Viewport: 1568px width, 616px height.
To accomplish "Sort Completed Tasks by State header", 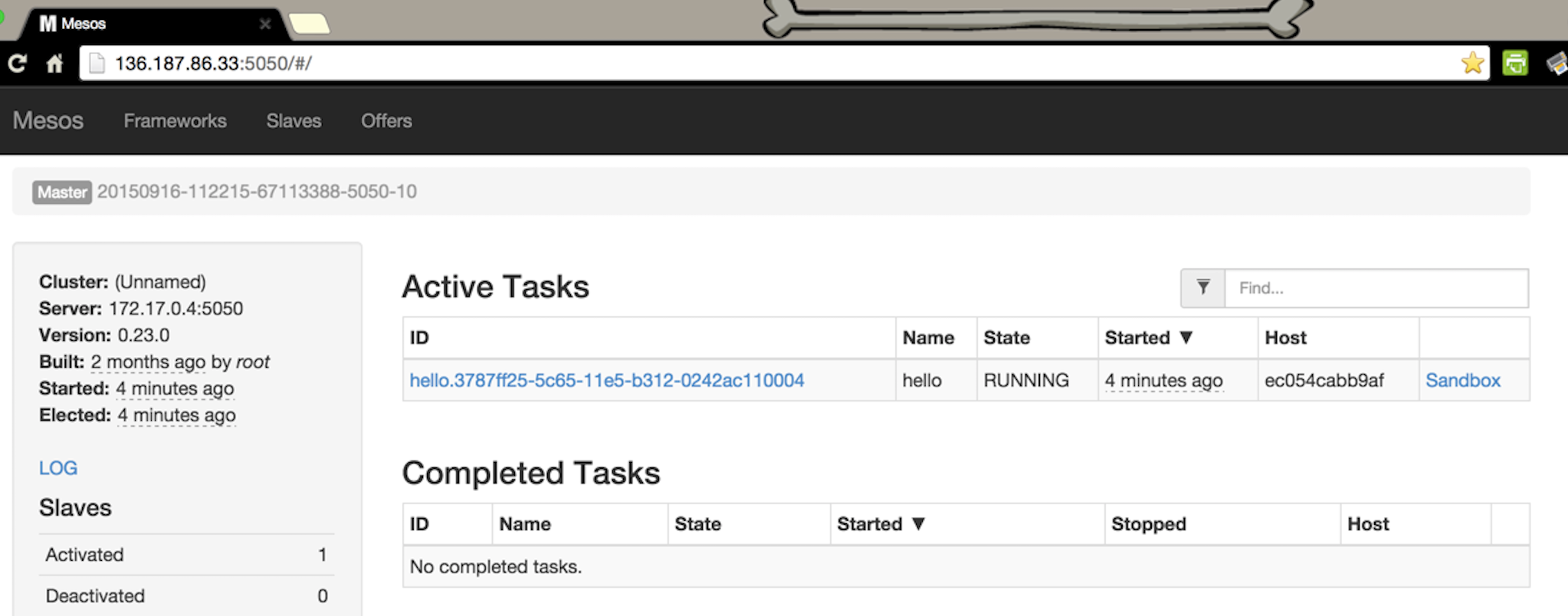I will point(697,524).
